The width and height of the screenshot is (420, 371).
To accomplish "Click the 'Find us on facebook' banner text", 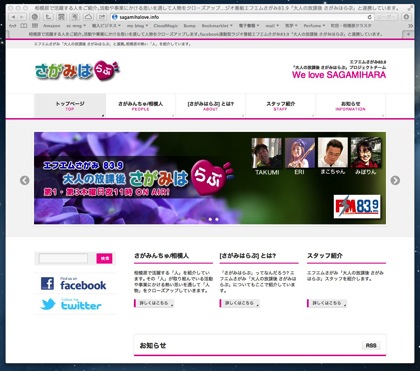I will point(83,283).
